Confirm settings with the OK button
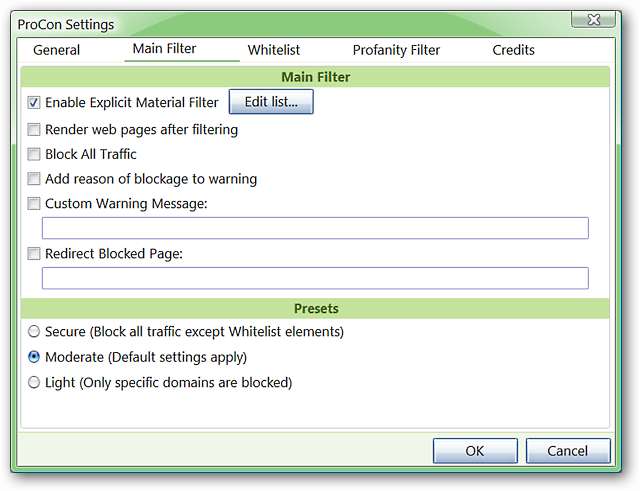640x491 pixels. click(475, 451)
